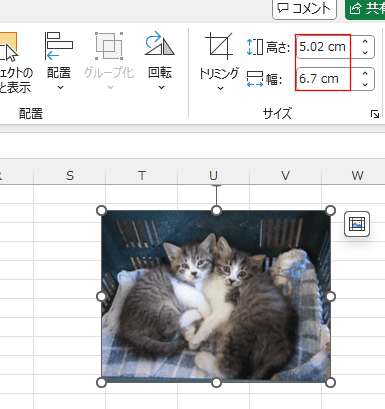Decrease height with the down stepper arrow
Viewport: 385px width, 409px height.
click(x=365, y=52)
